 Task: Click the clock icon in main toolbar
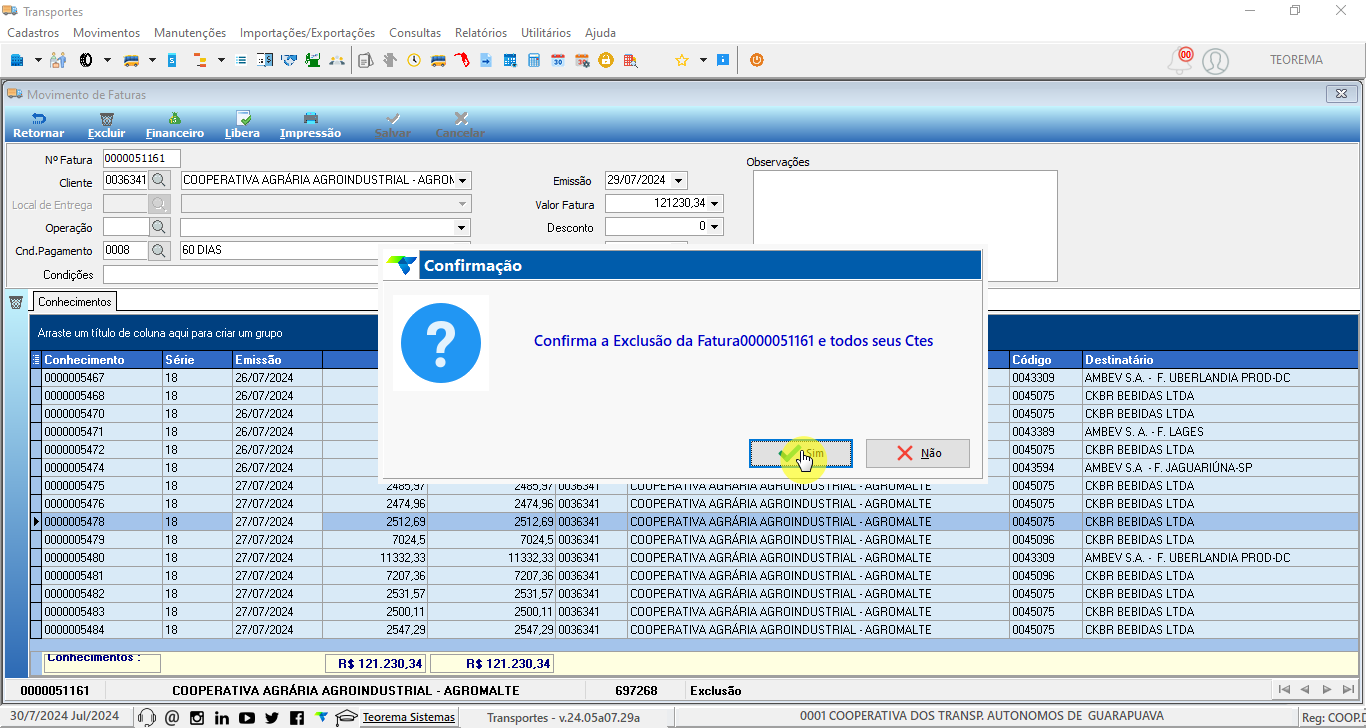coord(414,60)
